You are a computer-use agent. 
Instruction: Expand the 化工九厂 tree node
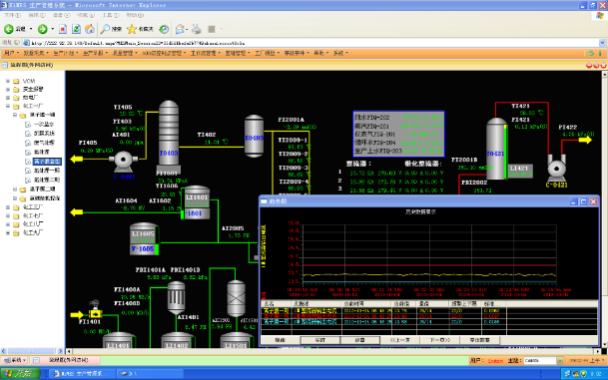[x=7, y=233]
